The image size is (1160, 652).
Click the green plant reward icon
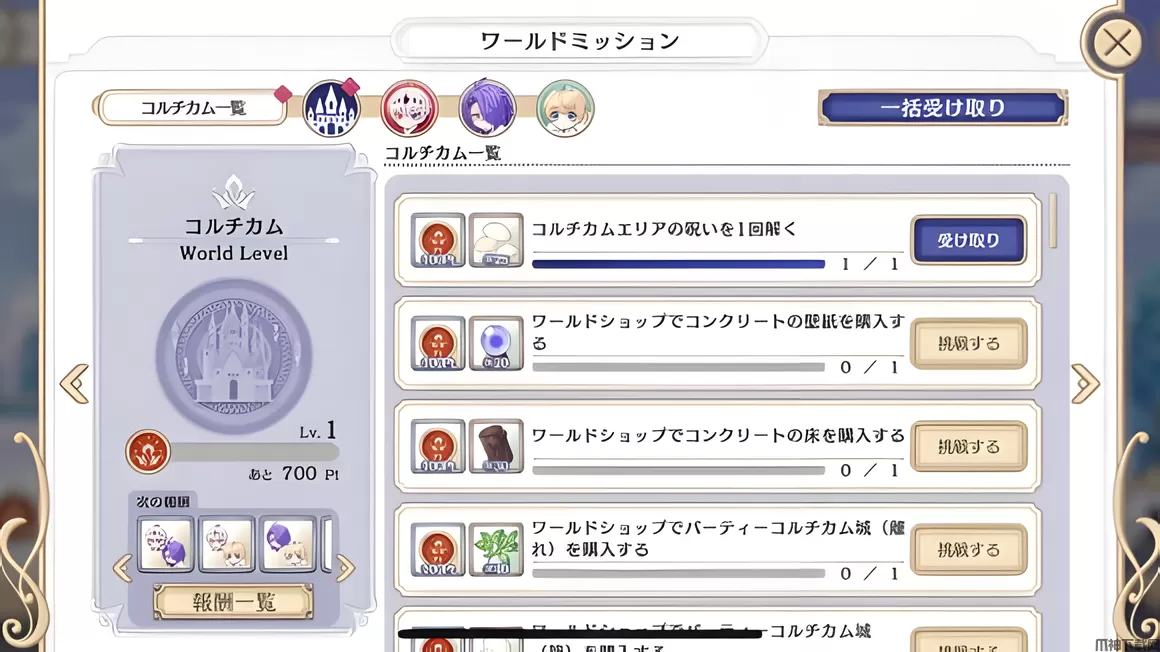(x=496, y=550)
